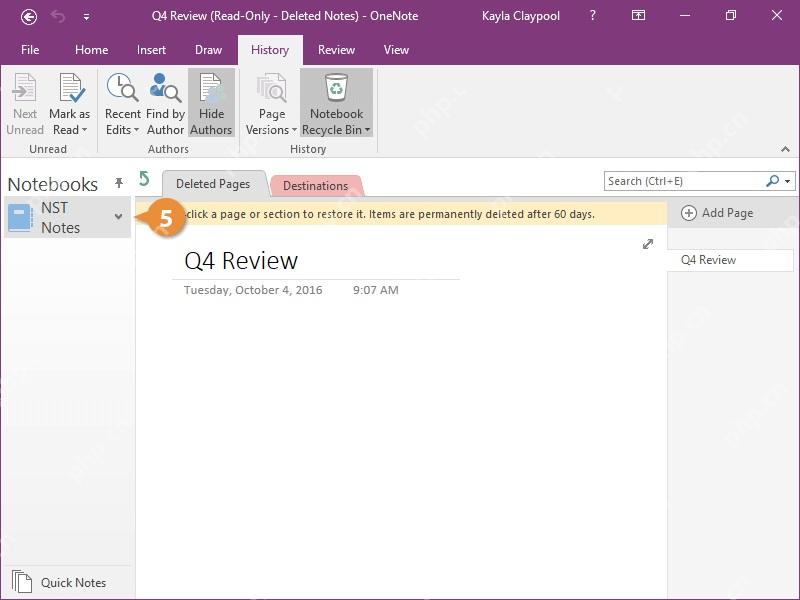Image resolution: width=800 pixels, height=600 pixels.
Task: Click the Back arrow in title bar
Action: [29, 17]
